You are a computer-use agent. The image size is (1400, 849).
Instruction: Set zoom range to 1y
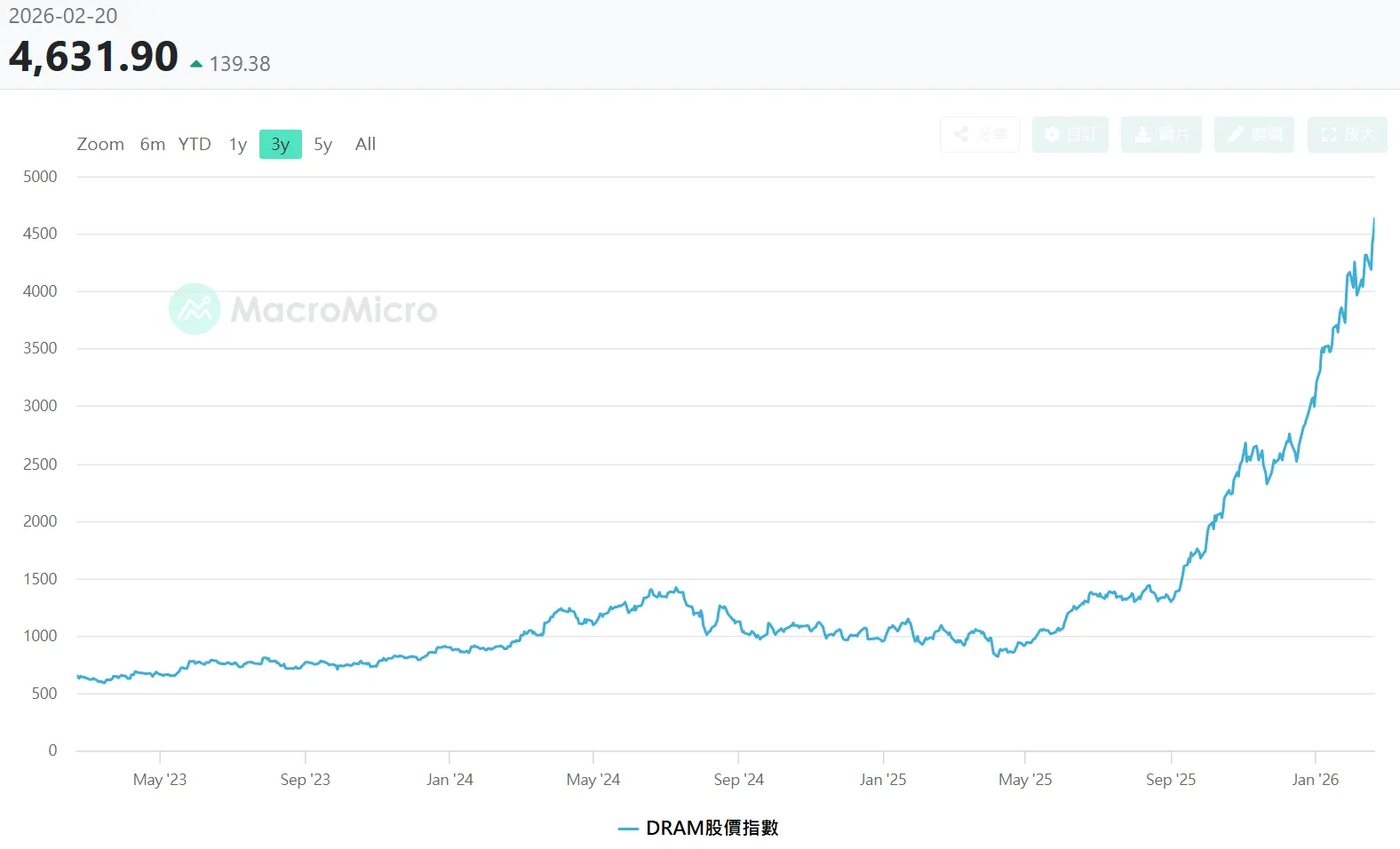[x=237, y=144]
